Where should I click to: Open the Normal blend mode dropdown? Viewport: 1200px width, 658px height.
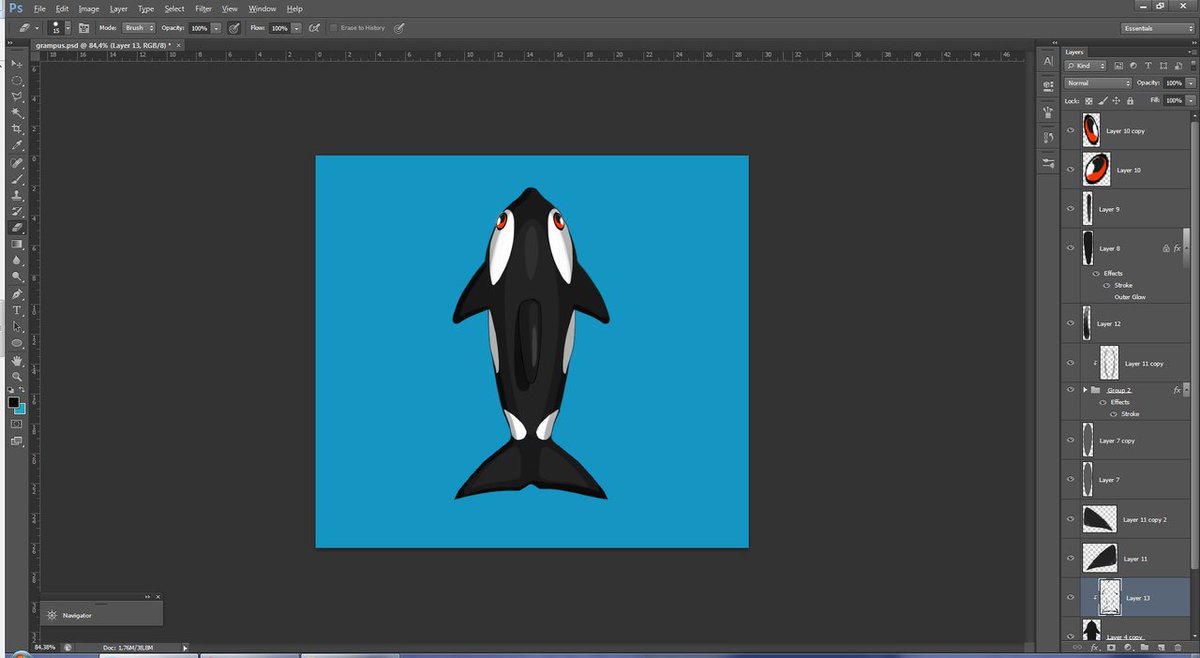[x=1097, y=83]
